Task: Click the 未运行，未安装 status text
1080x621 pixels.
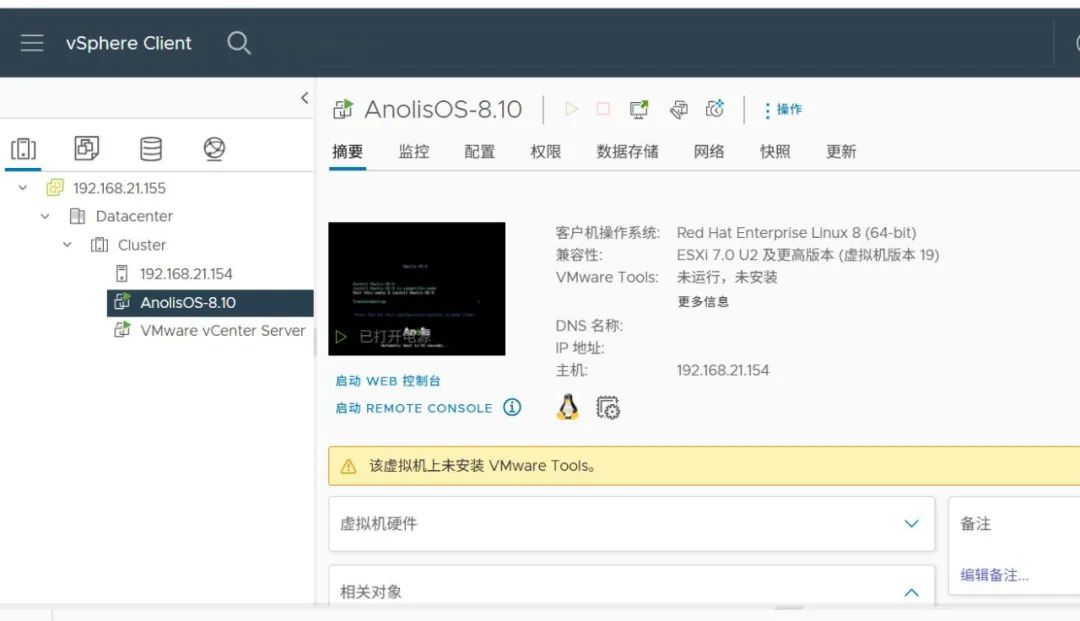Action: point(727,277)
